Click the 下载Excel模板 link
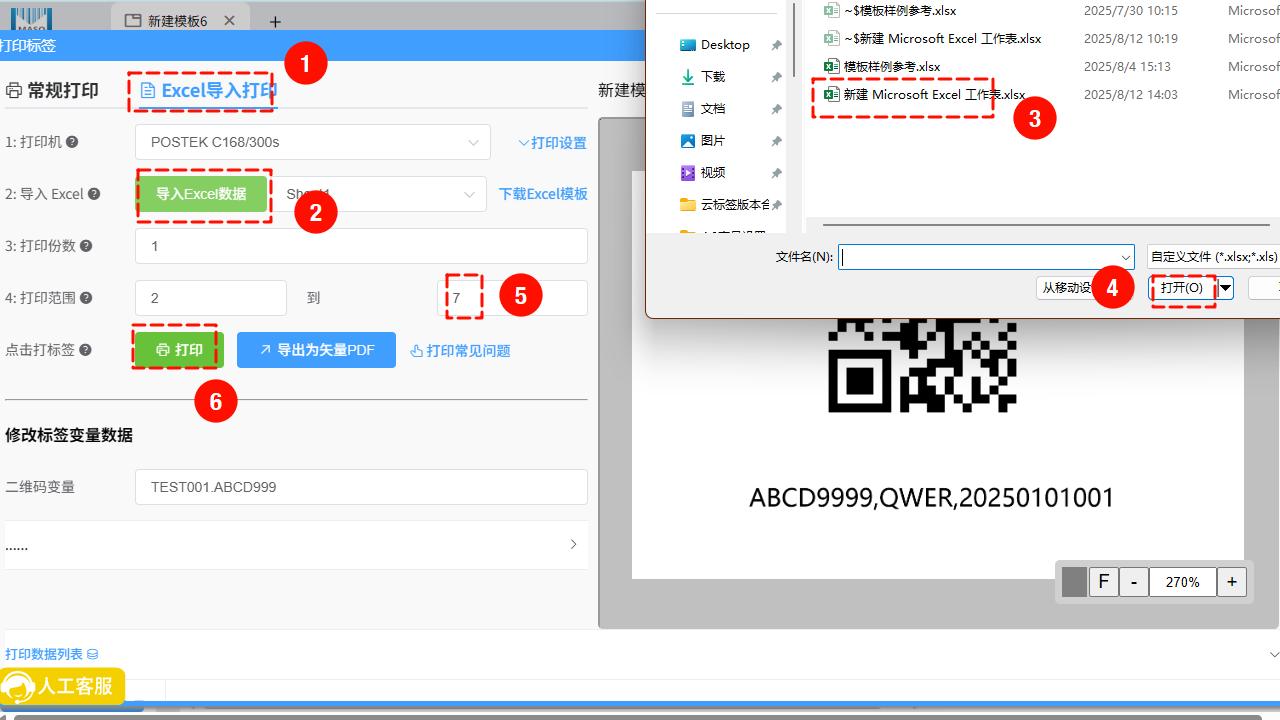 point(543,194)
